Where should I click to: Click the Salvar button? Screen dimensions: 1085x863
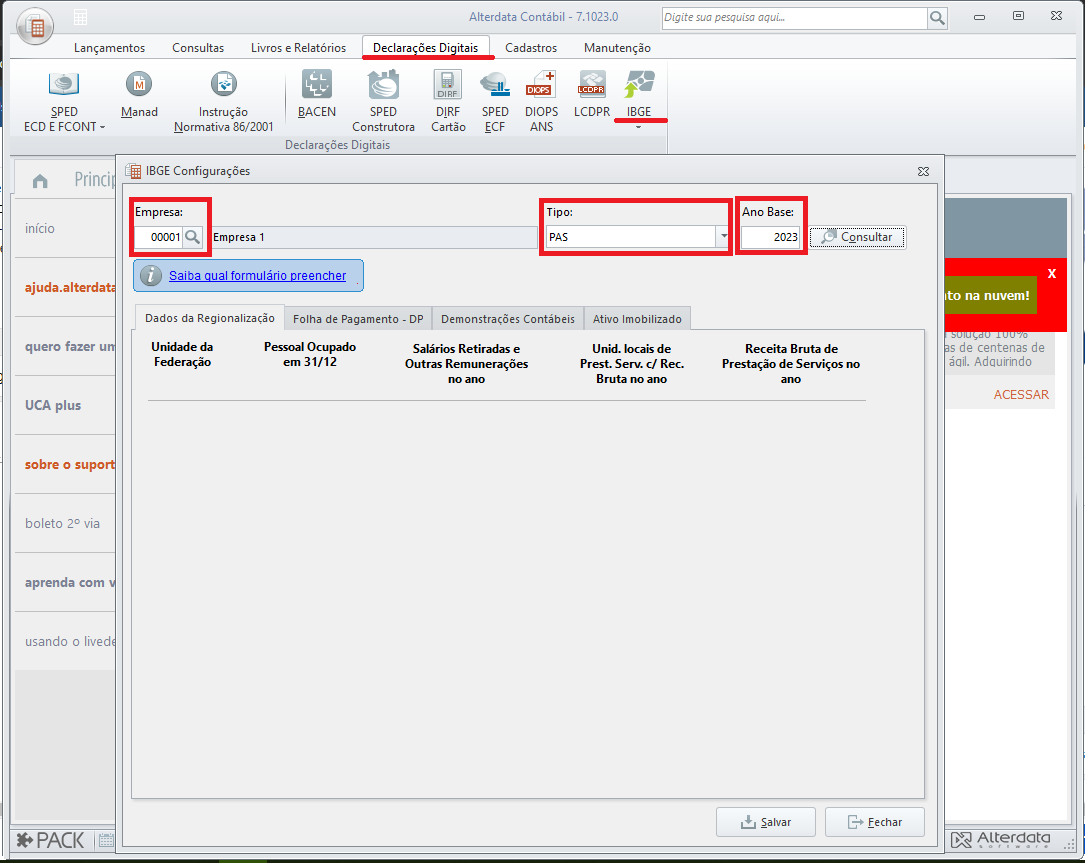click(765, 822)
